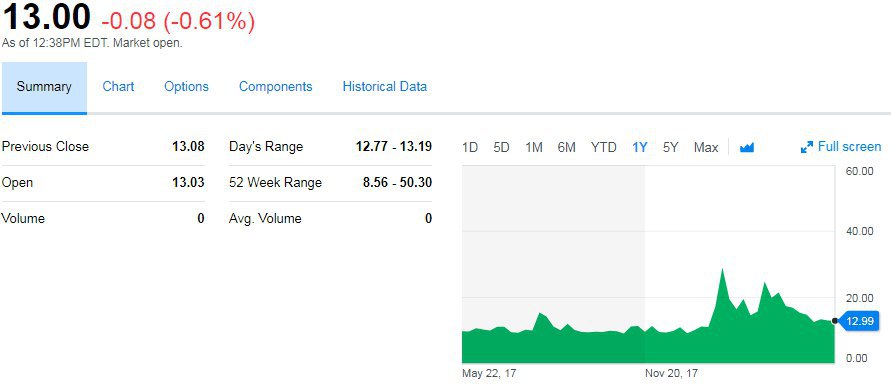Click the 52 Week Range value 8.56 - 50.30
This screenshot has width=891, height=389.
(397, 183)
